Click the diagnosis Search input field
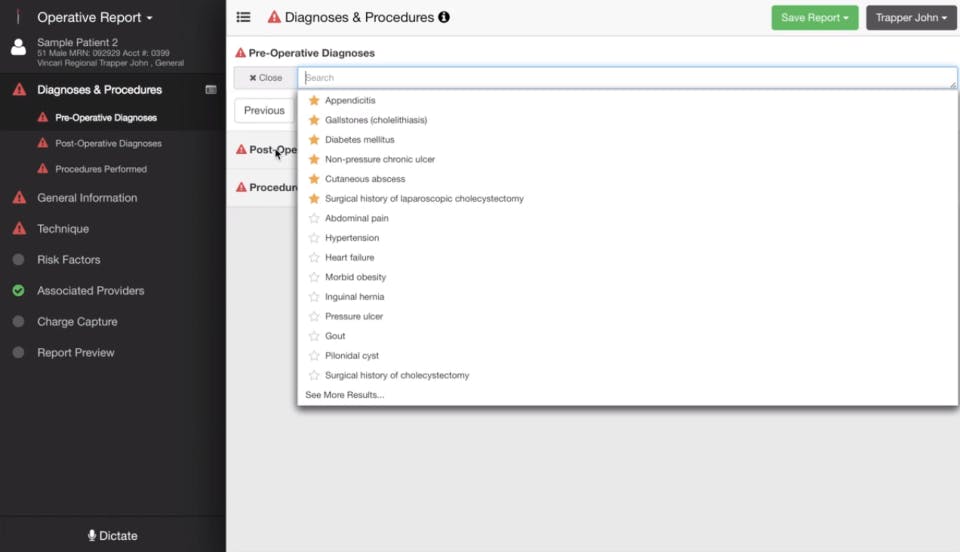 pyautogui.click(x=628, y=78)
